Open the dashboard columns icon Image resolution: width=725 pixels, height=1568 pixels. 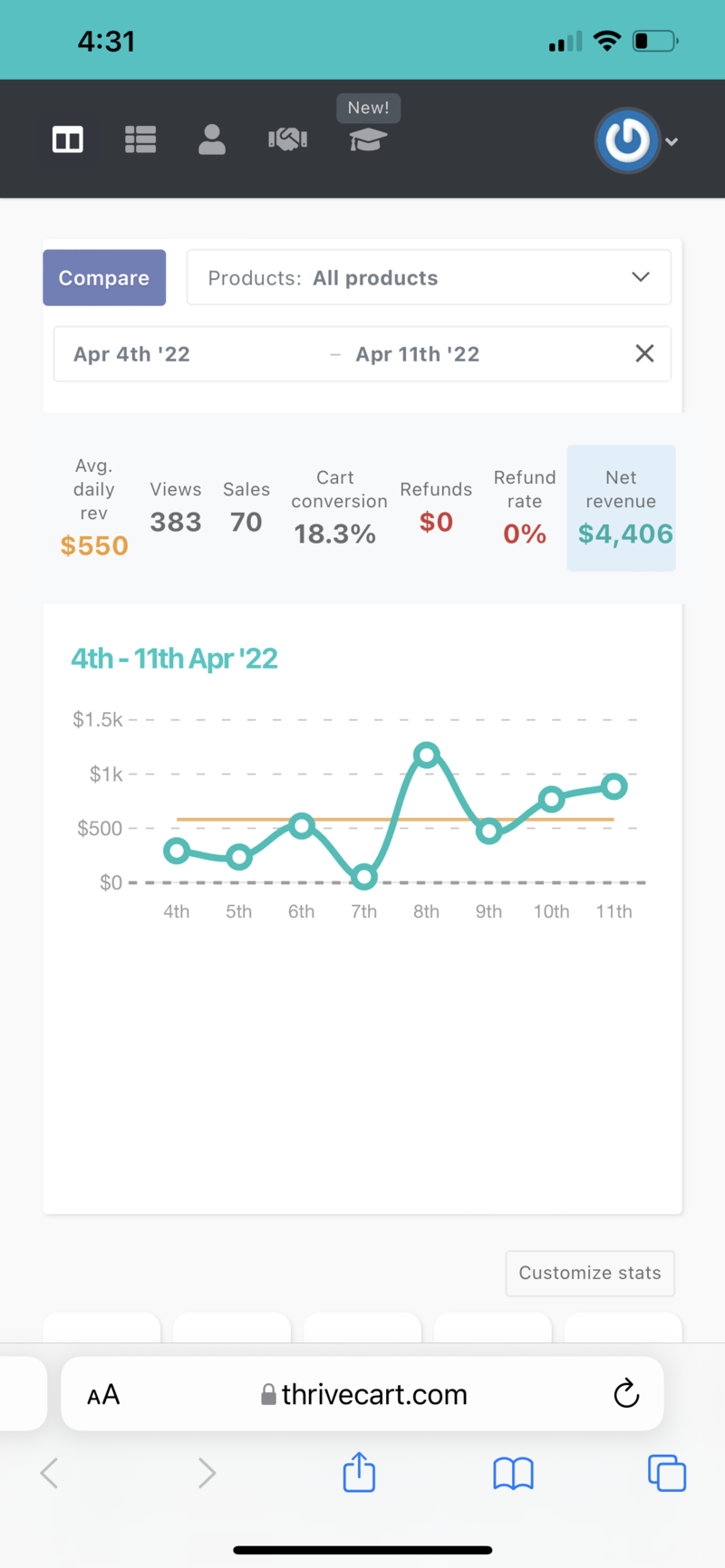68,139
